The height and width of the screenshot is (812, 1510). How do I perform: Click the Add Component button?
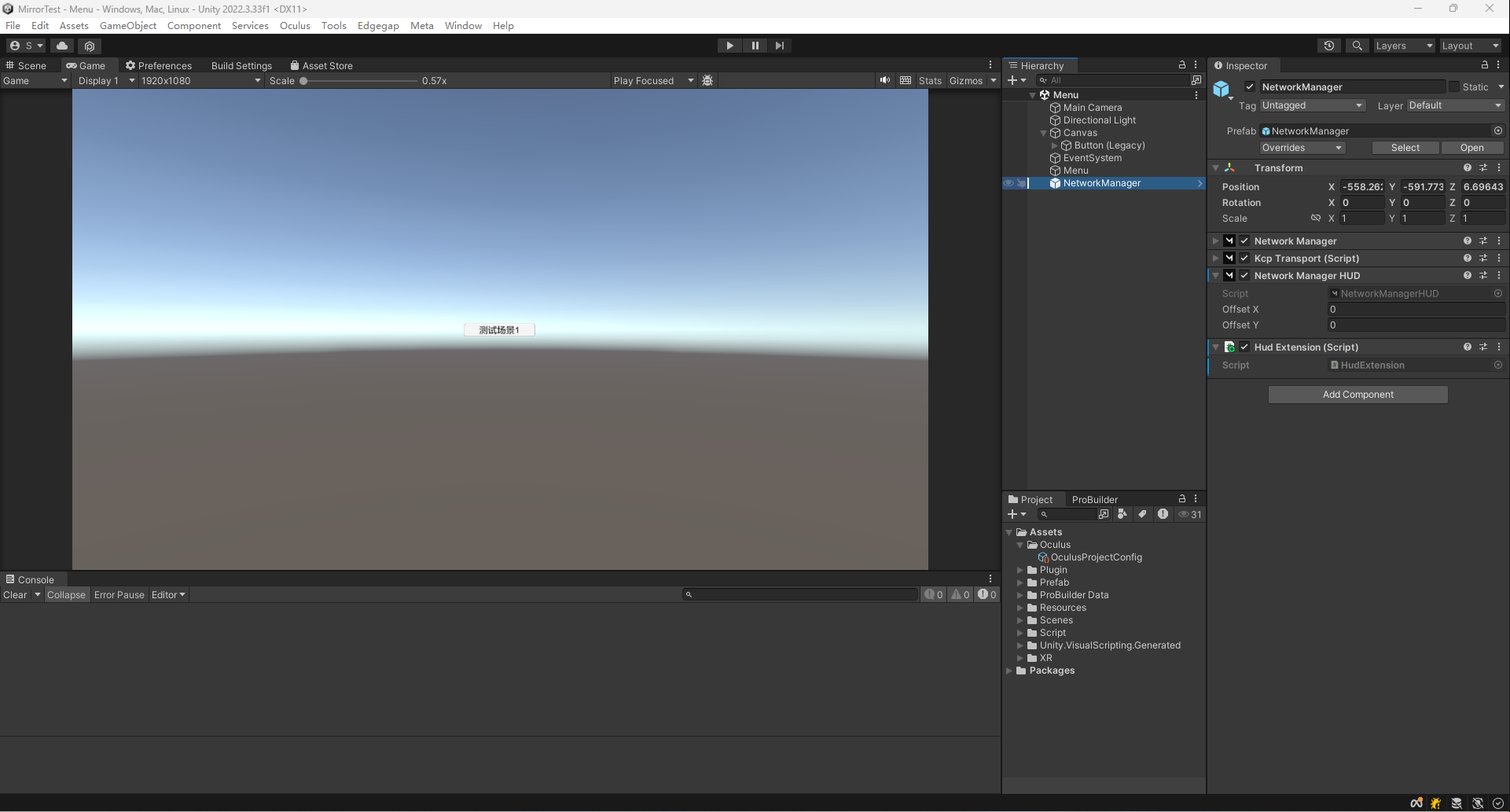pos(1358,395)
